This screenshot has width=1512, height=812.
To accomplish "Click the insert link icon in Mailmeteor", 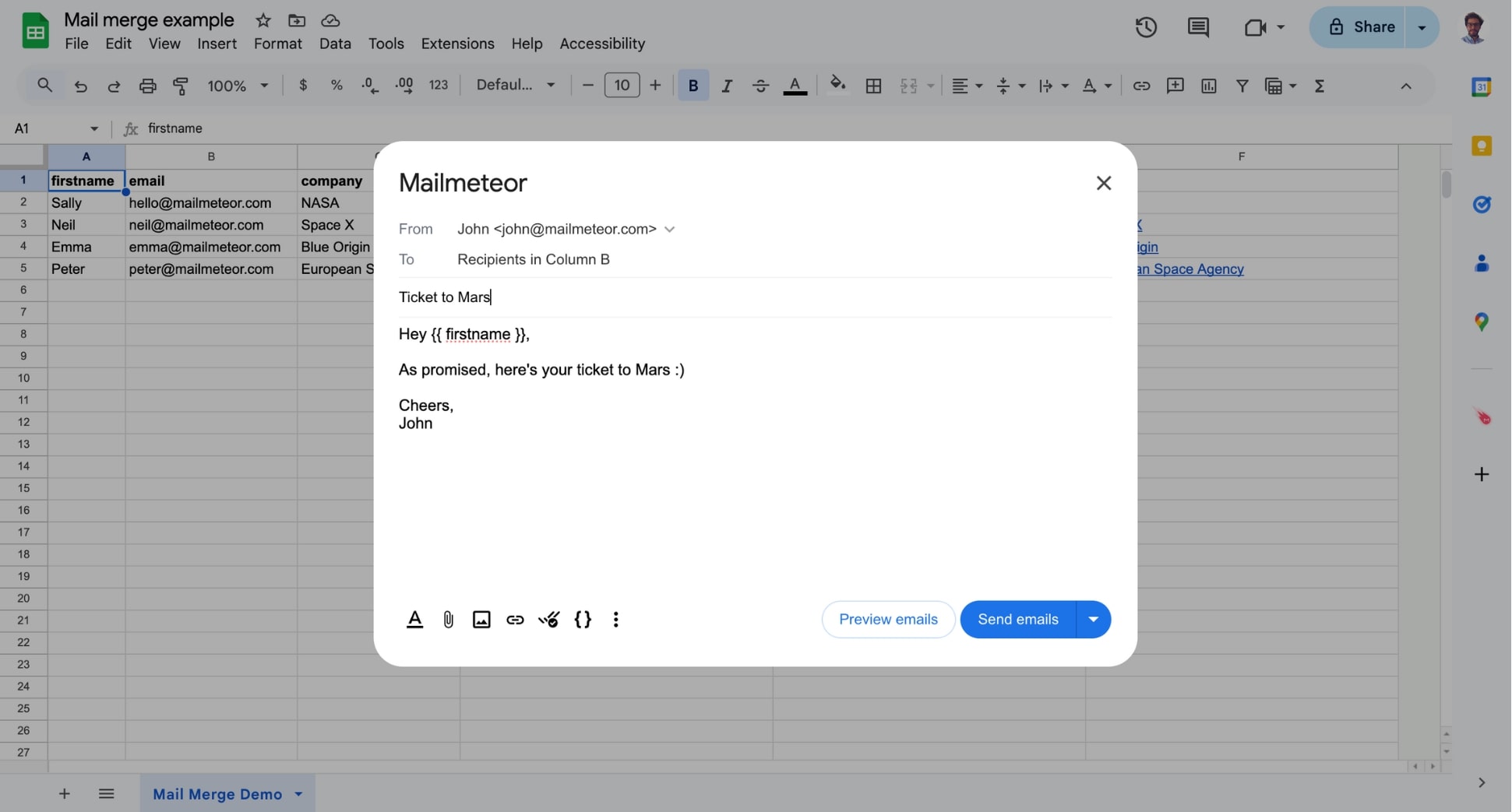I will [515, 620].
